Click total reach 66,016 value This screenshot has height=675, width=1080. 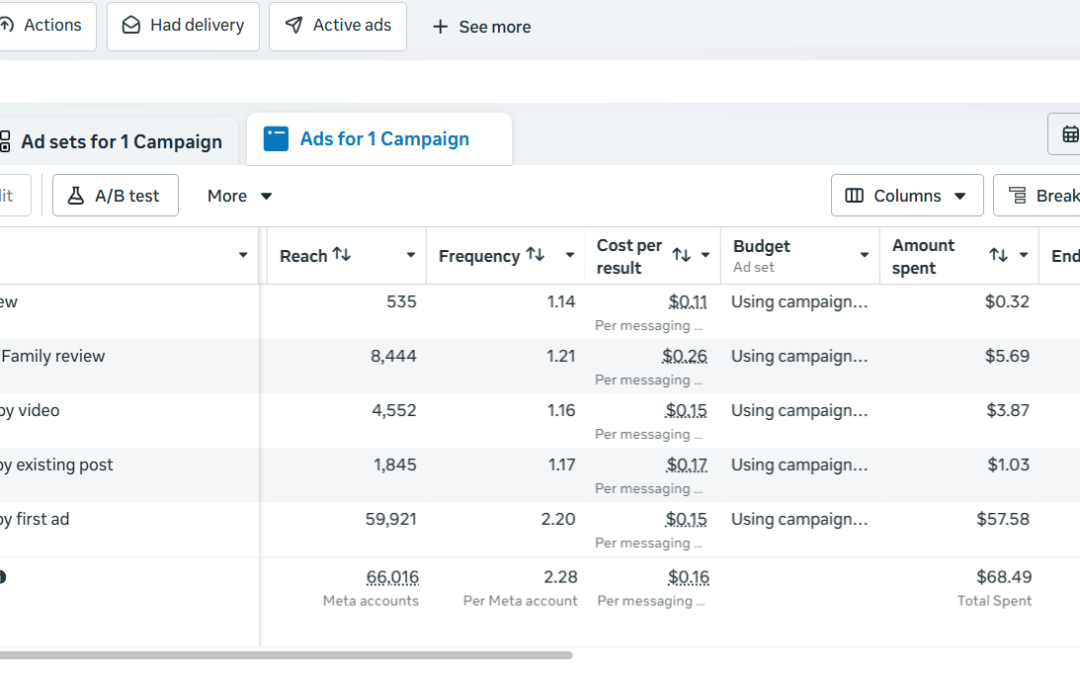click(392, 577)
